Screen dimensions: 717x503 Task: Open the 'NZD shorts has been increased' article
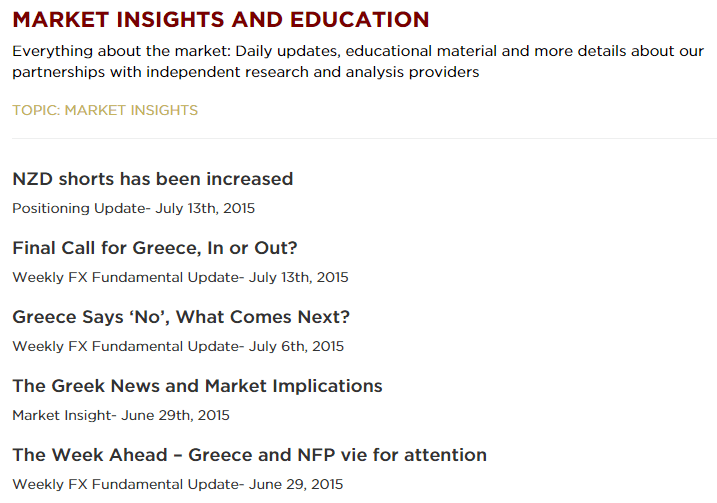[x=152, y=179]
